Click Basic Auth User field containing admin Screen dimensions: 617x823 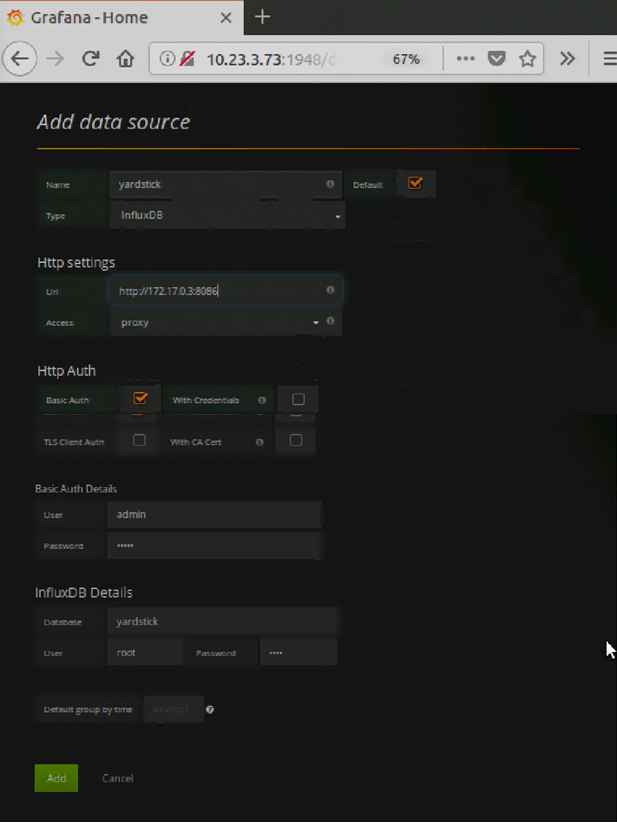214,515
